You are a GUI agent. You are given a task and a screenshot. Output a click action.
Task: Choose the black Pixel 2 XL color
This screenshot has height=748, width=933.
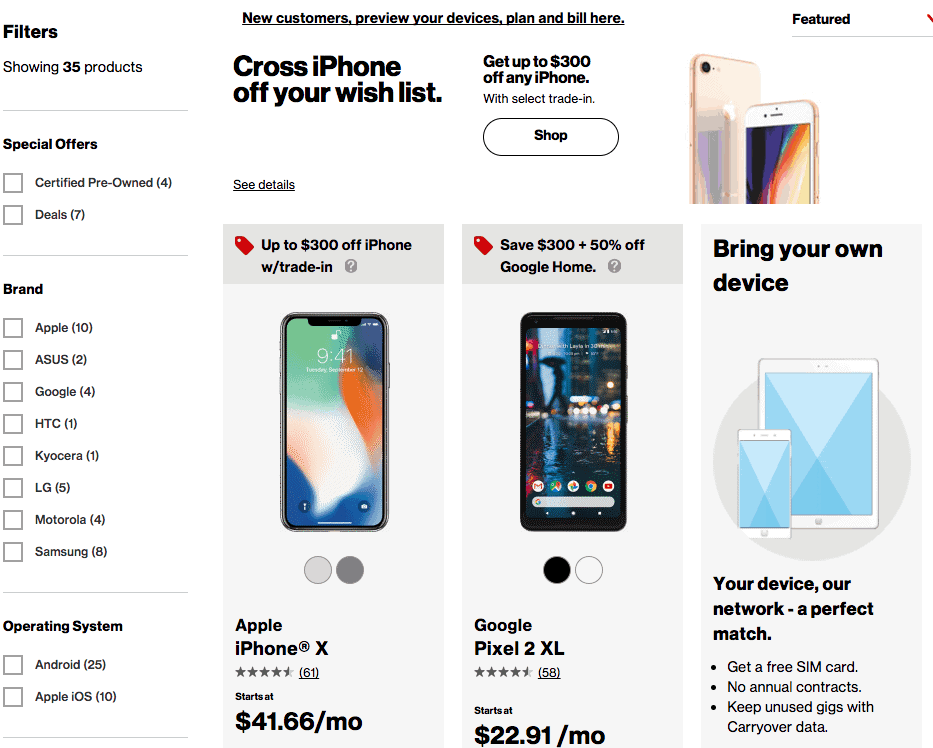pos(557,570)
